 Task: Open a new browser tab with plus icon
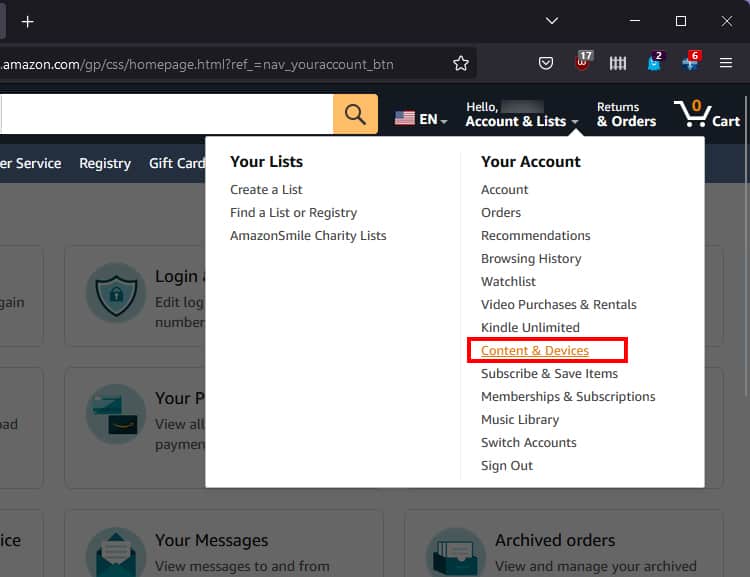point(28,22)
